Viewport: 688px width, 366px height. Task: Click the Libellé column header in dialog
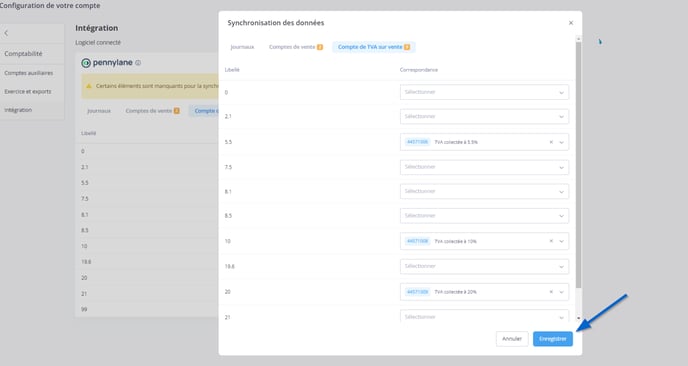[232, 70]
